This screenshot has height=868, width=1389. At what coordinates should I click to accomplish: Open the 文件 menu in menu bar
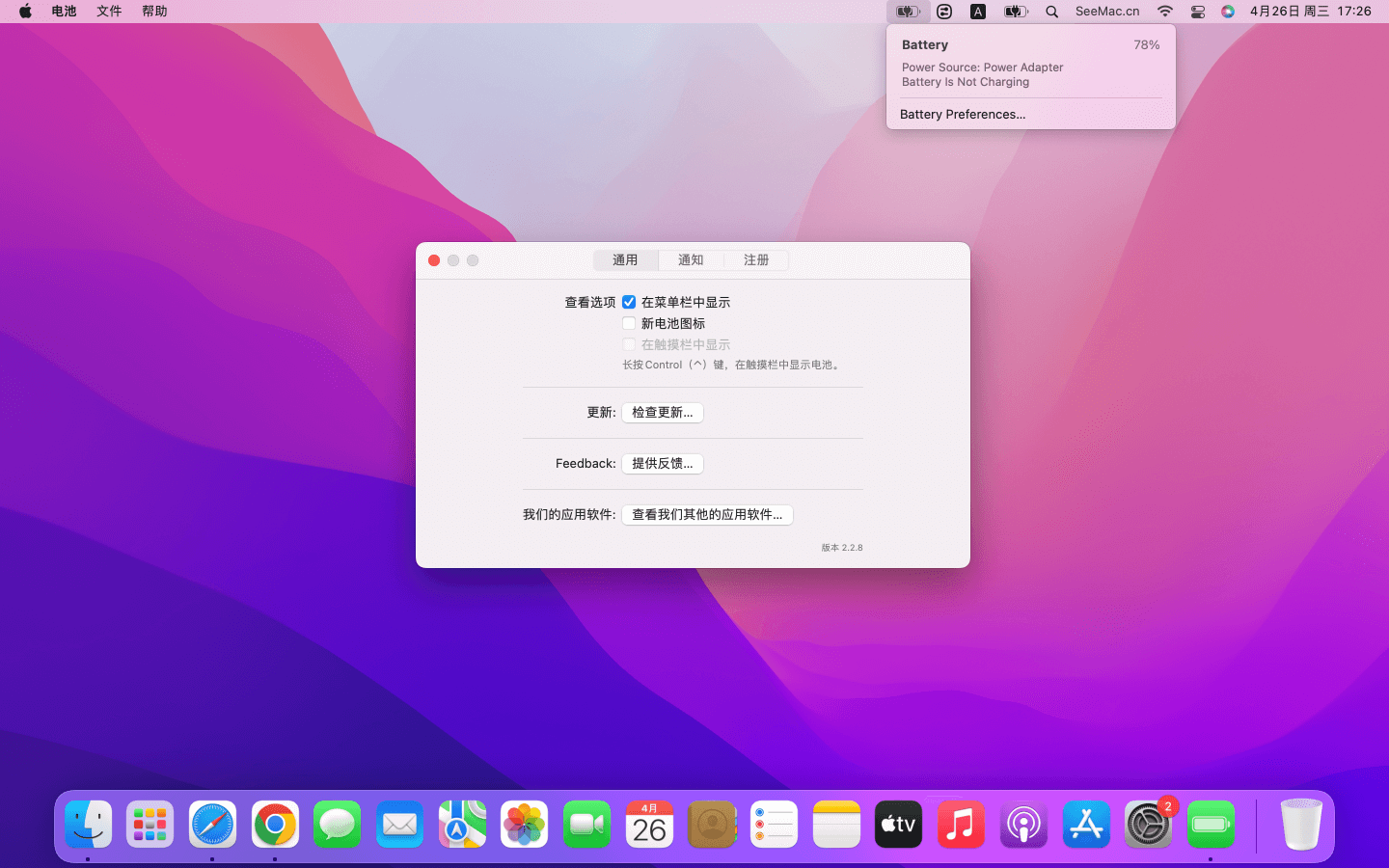coord(109,12)
